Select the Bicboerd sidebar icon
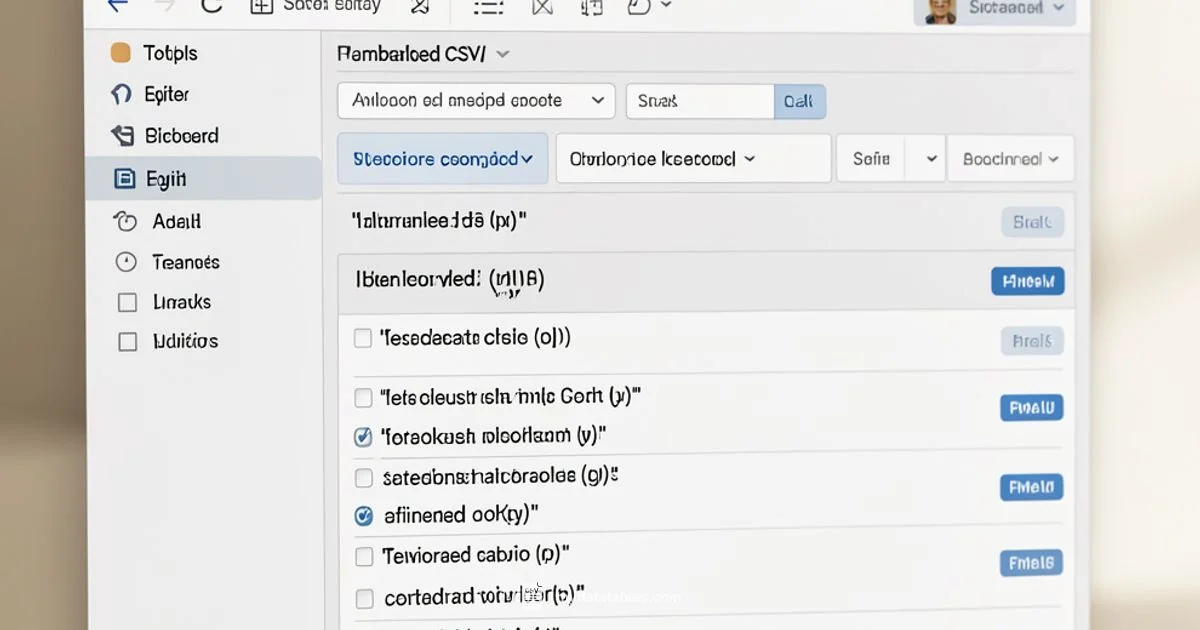This screenshot has height=630, width=1200. (180, 135)
